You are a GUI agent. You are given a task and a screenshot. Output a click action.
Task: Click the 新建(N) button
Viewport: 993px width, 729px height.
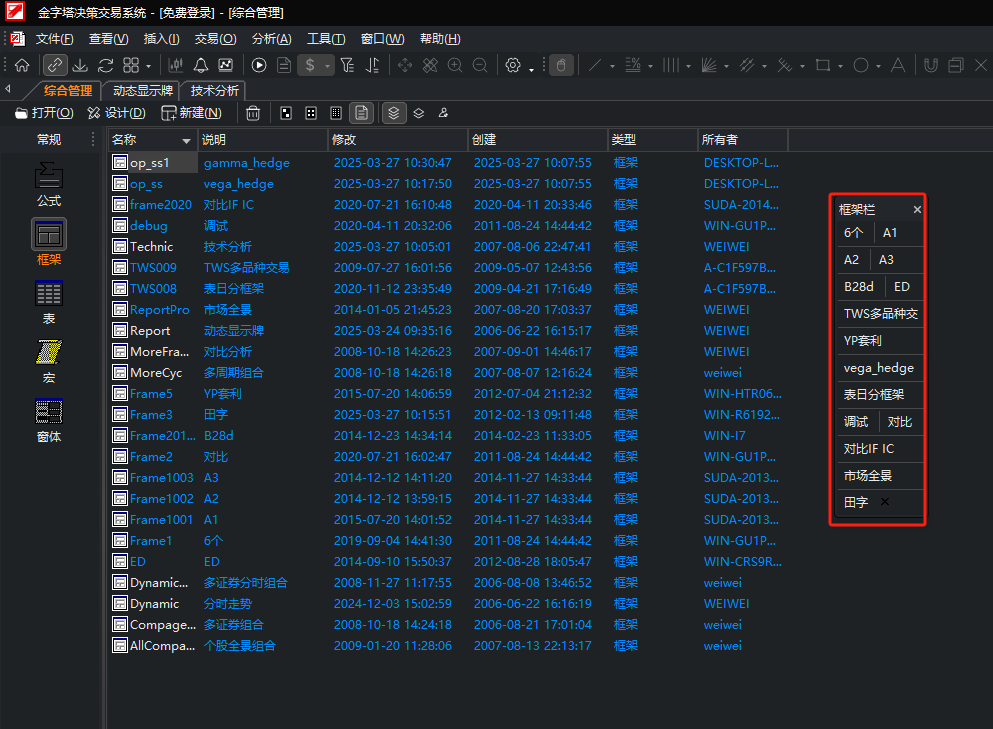point(191,113)
